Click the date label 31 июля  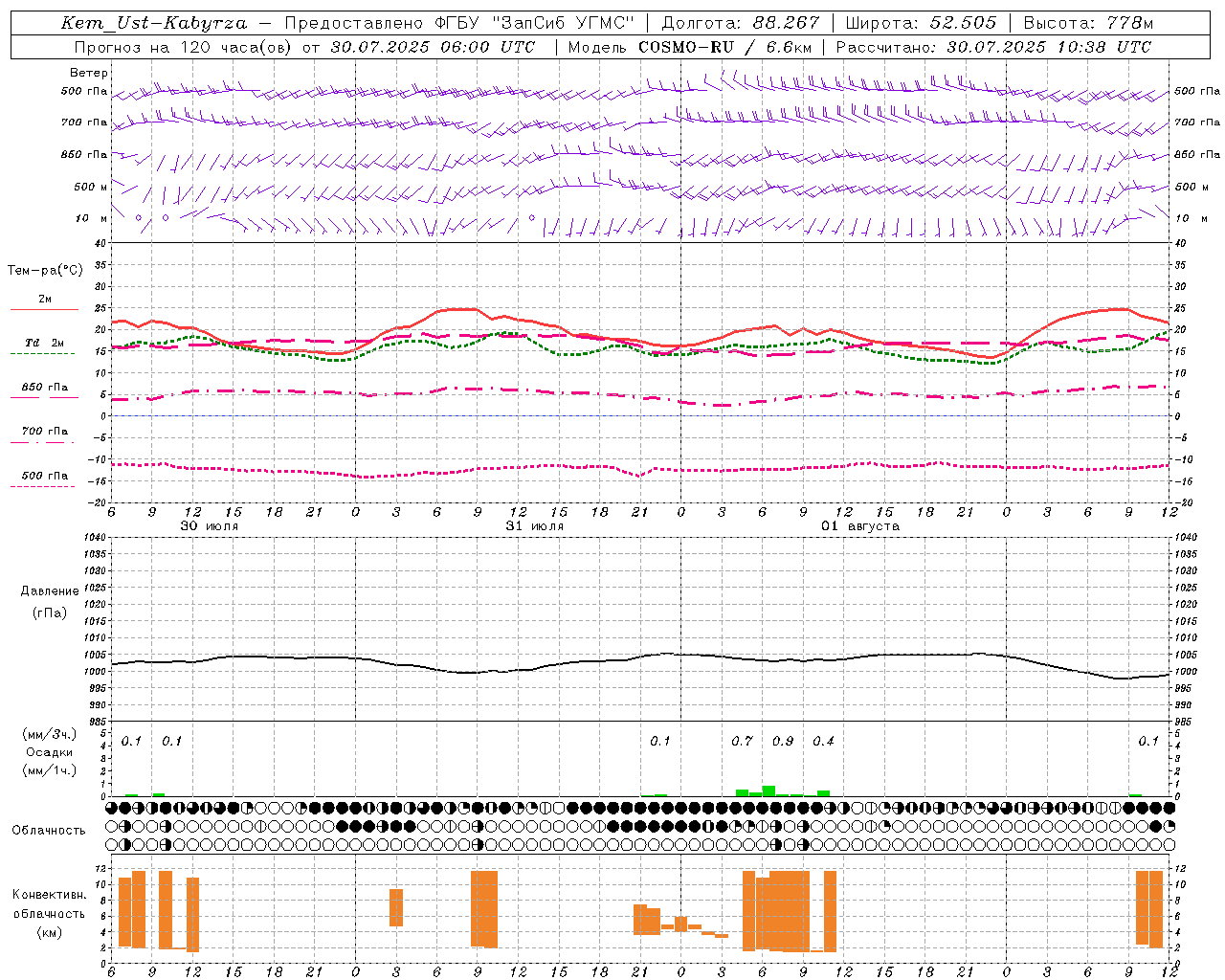535,526
